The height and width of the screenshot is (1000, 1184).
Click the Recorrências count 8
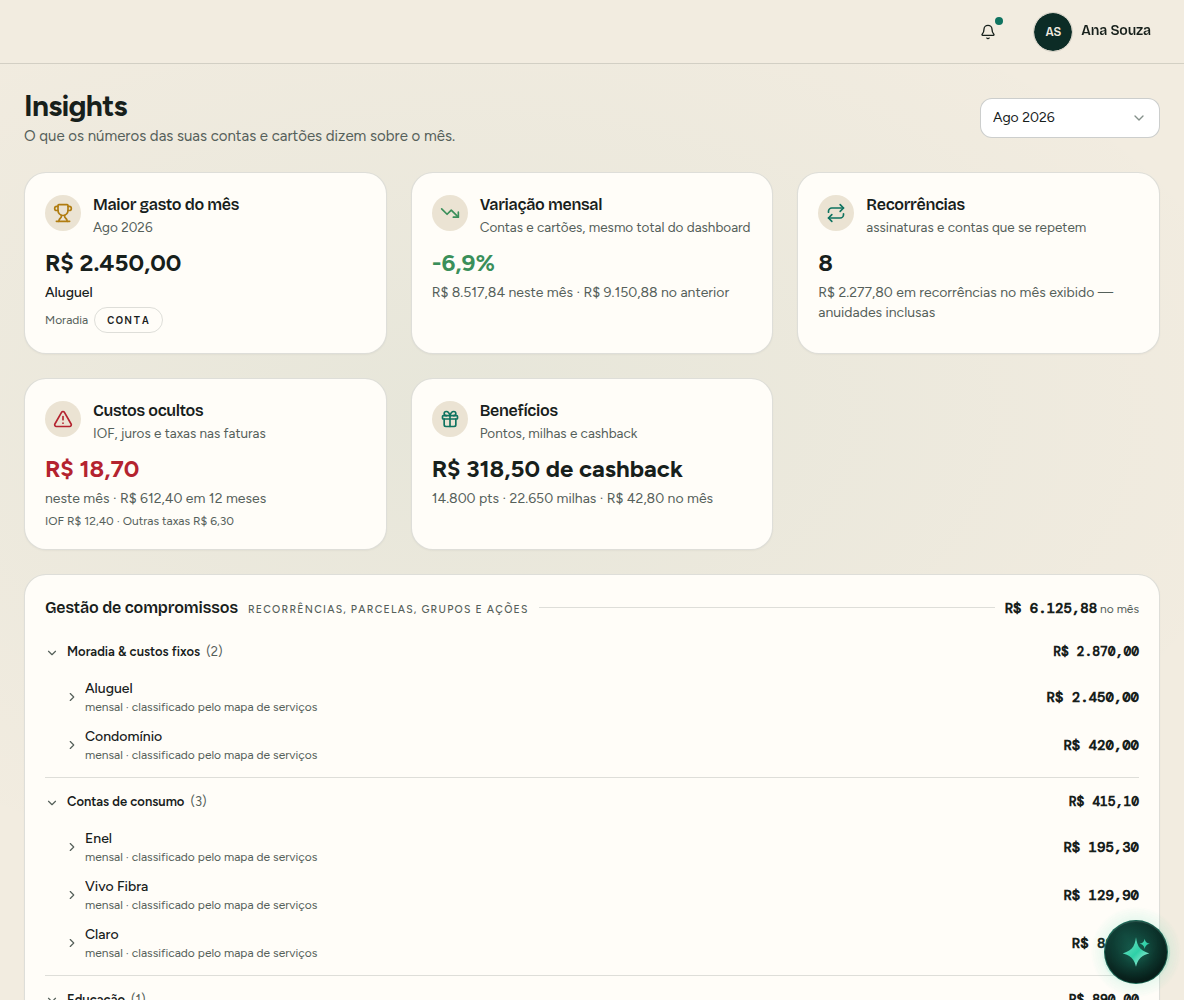coord(825,263)
